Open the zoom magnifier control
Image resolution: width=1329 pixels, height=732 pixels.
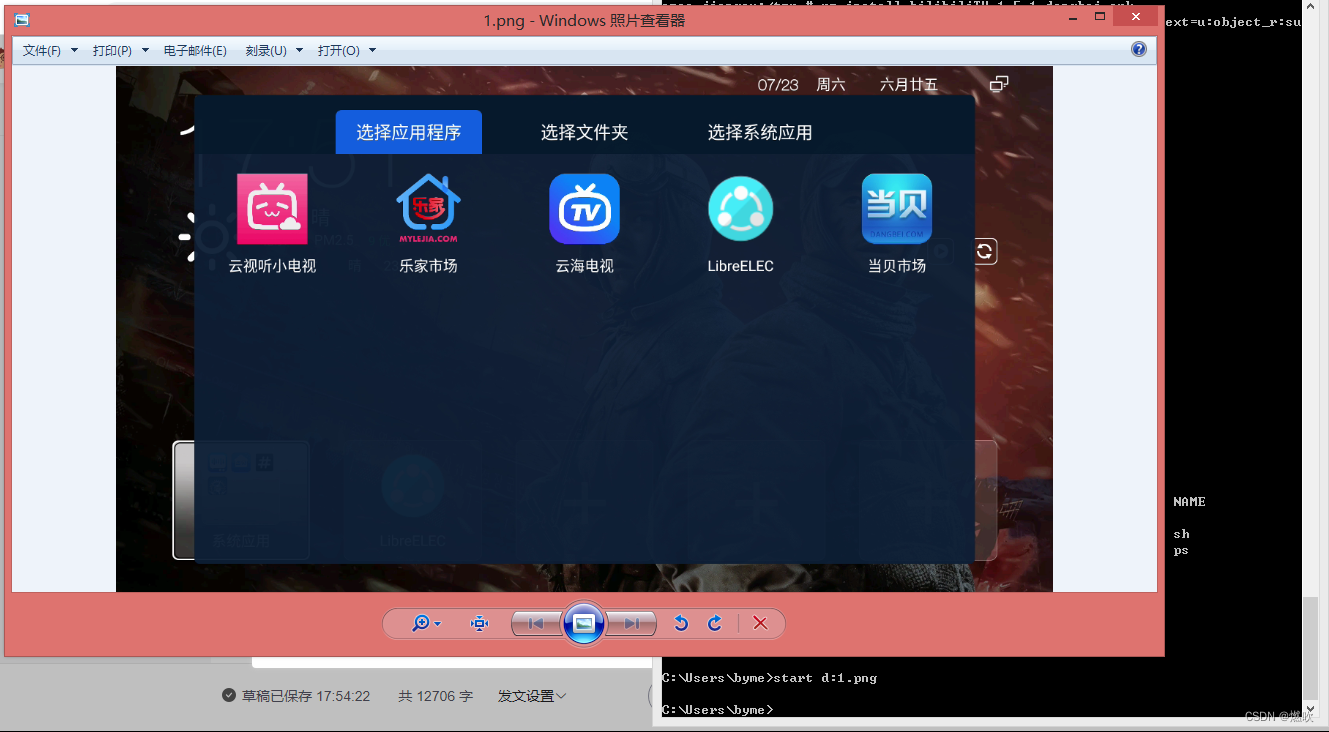click(426, 623)
